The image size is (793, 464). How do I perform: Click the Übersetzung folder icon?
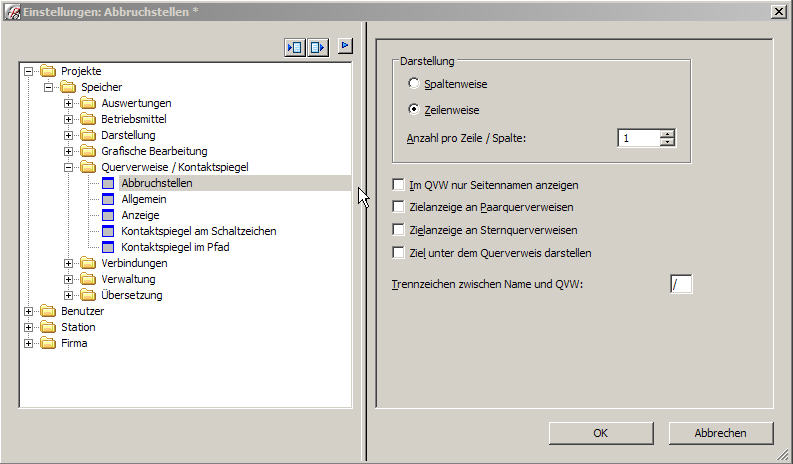pyautogui.click(x=88, y=295)
